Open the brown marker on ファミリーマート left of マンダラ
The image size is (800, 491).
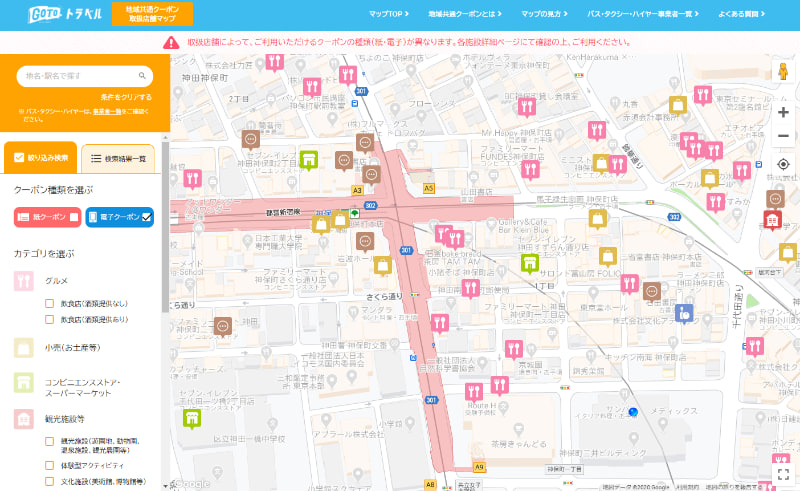tap(222, 326)
